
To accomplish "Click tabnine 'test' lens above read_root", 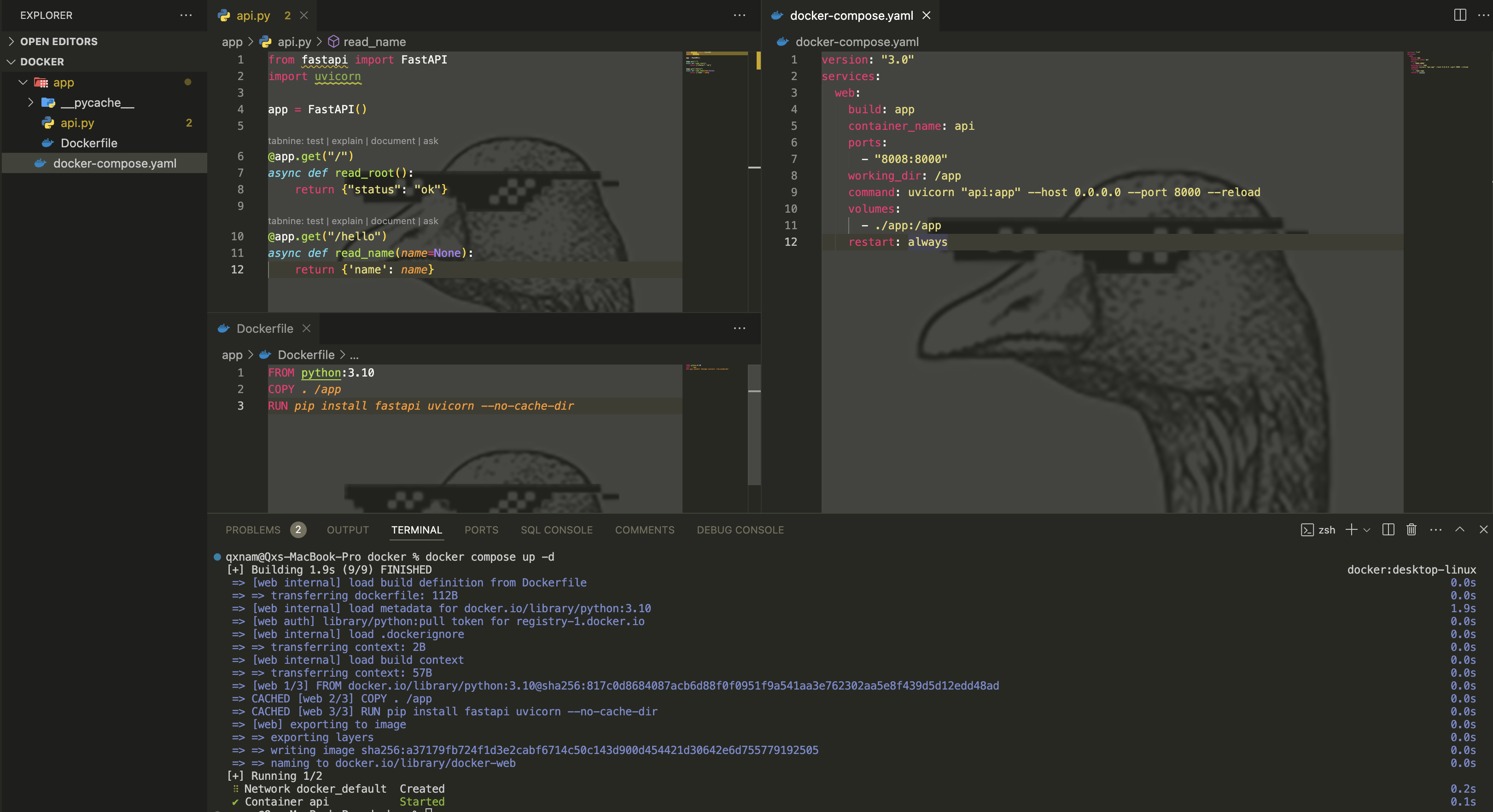I will [x=315, y=141].
